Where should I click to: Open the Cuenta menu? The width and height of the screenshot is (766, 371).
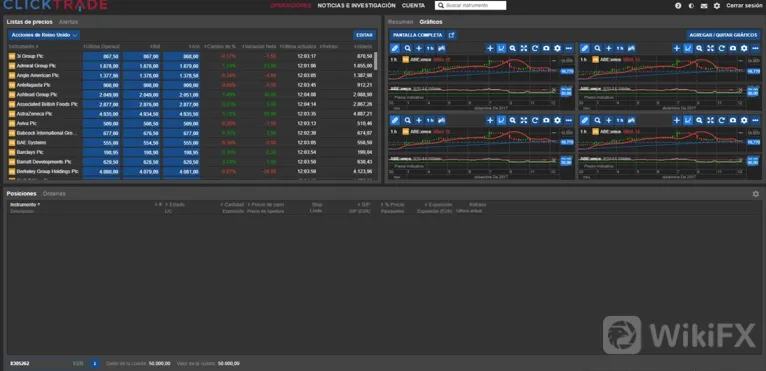[x=413, y=6]
